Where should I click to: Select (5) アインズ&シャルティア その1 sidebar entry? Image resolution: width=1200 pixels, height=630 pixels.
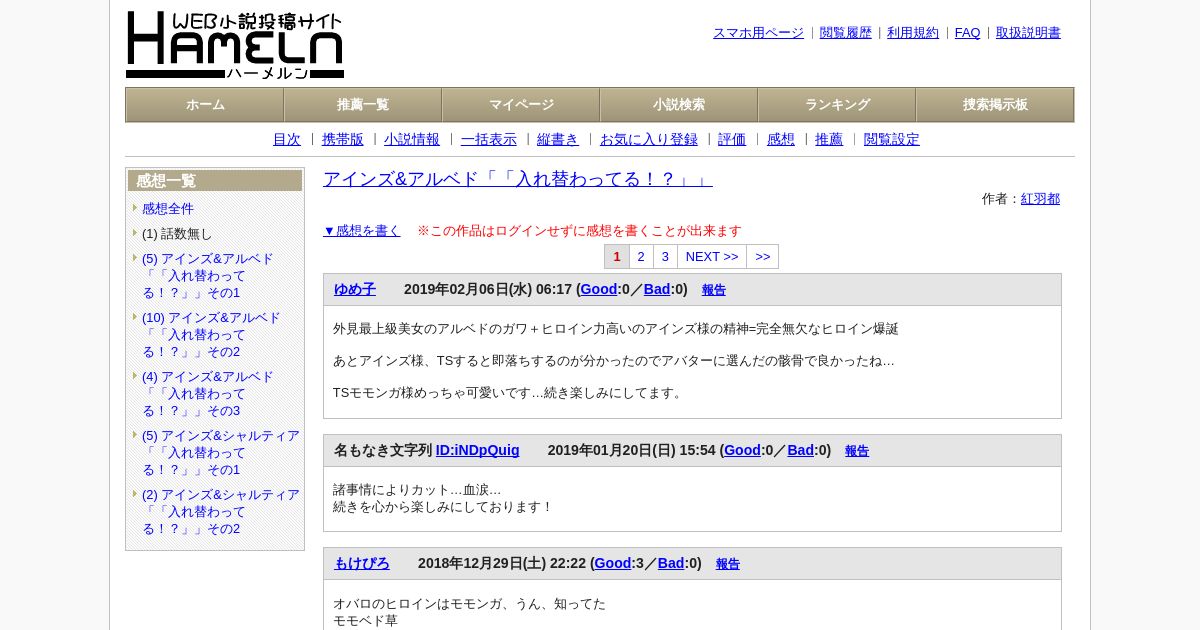(x=221, y=453)
